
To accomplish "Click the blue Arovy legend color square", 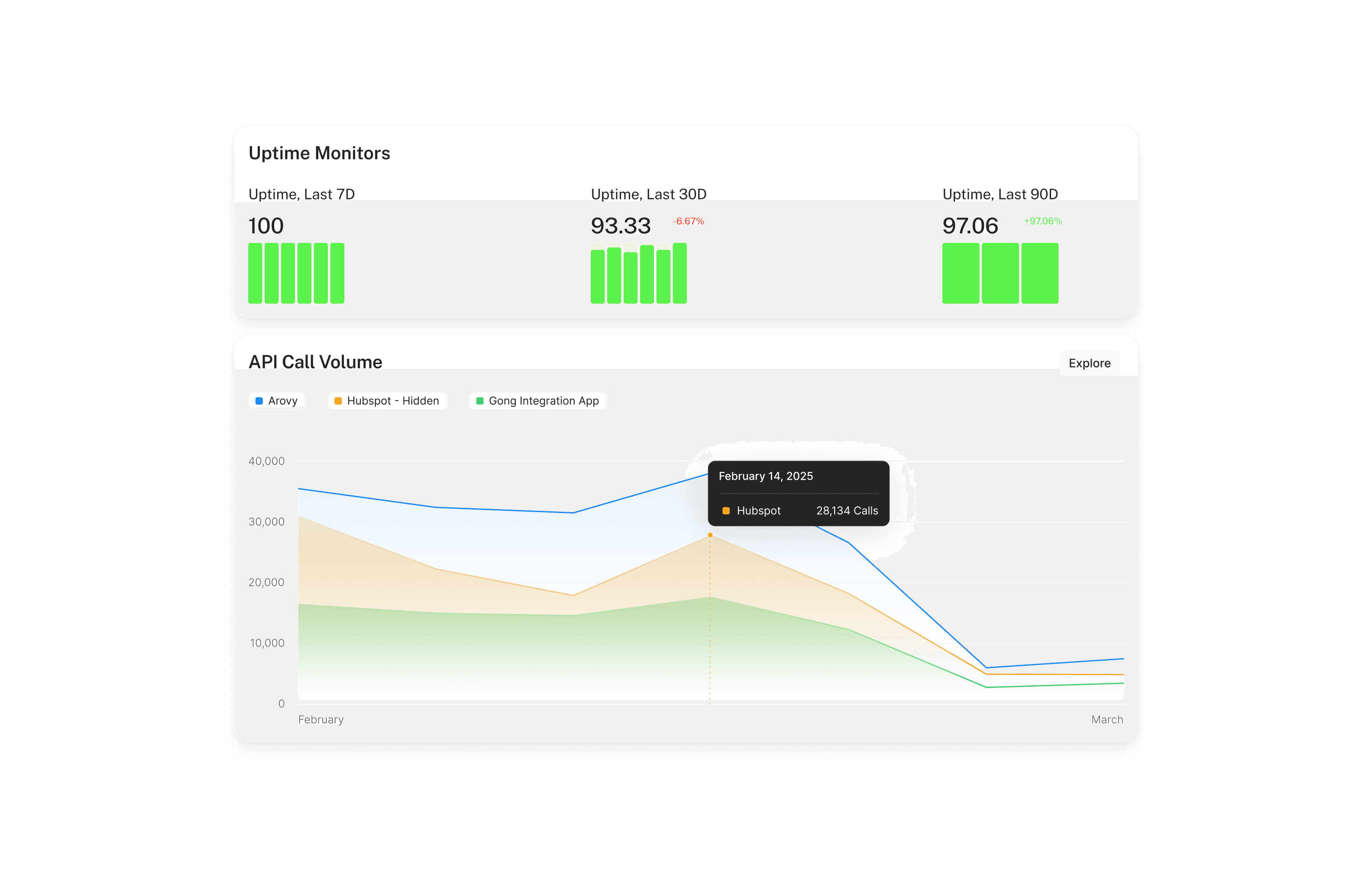I will [x=259, y=401].
